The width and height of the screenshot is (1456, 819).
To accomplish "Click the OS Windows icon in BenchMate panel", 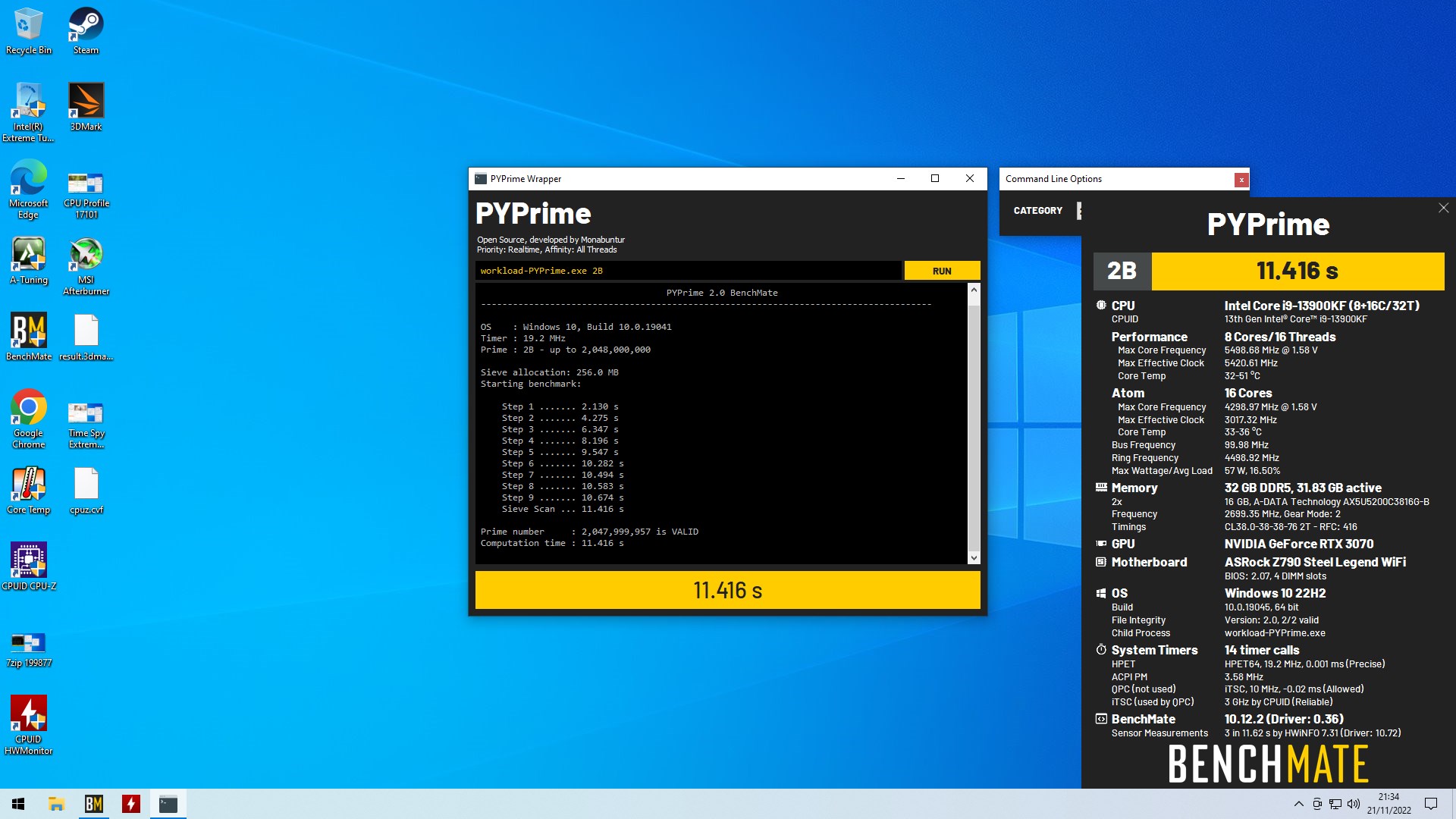I will 1101,593.
